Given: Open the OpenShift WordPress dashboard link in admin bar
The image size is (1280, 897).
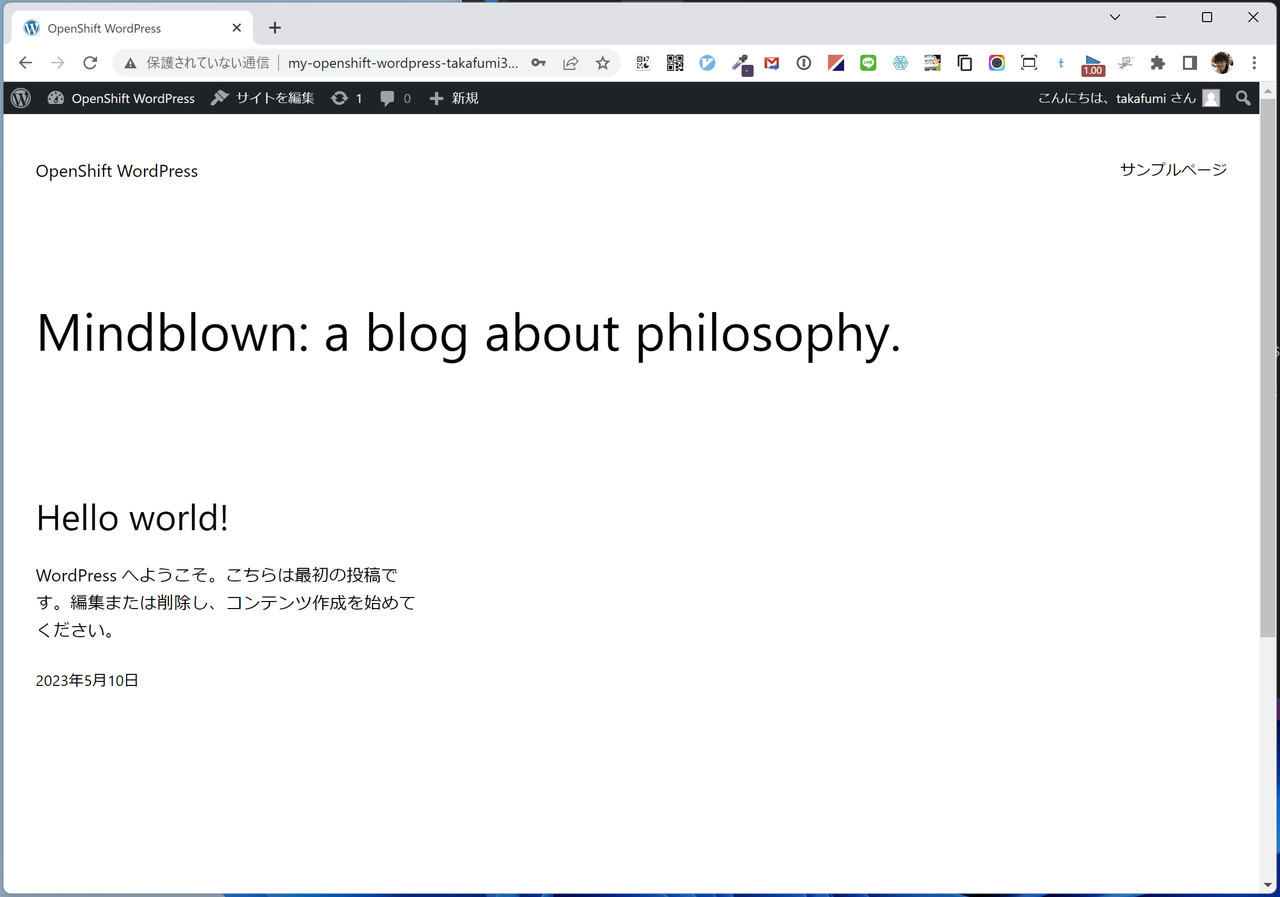Looking at the screenshot, I should (121, 98).
